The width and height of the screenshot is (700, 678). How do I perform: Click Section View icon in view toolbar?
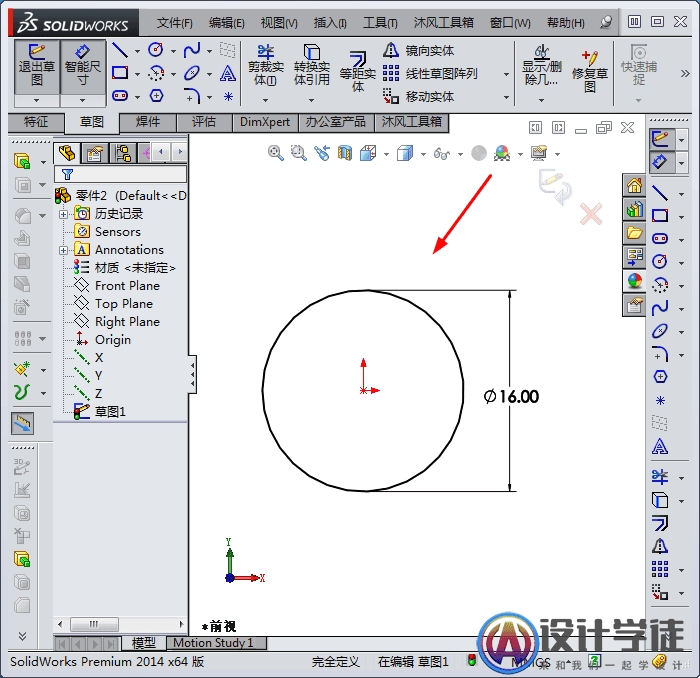(x=345, y=153)
